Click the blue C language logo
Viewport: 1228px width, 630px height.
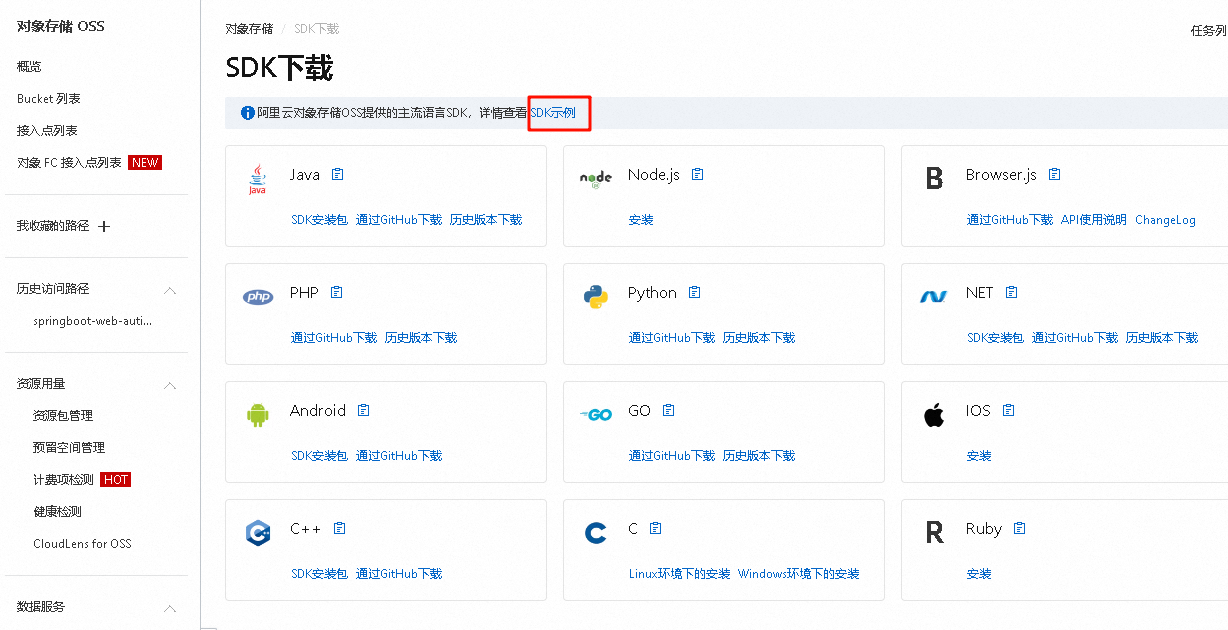point(596,533)
